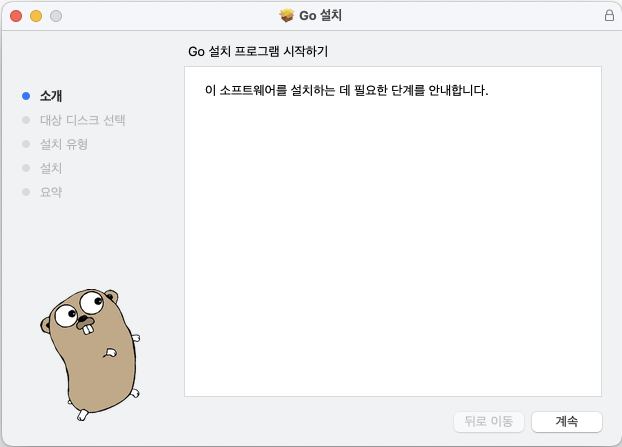Image resolution: width=622 pixels, height=447 pixels.
Task: Click the 뒤로 이동 button
Action: click(489, 421)
